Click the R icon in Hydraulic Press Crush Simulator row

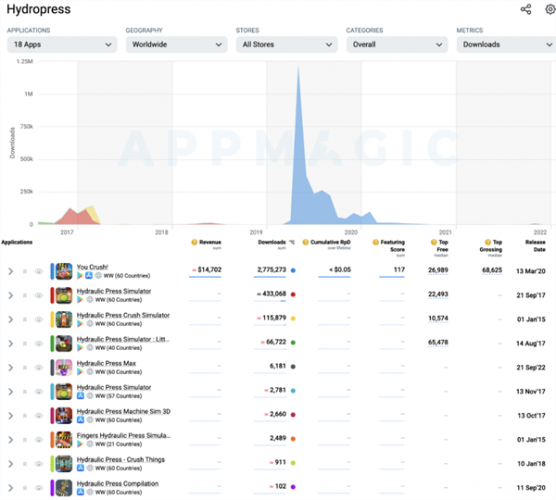(x=25, y=320)
